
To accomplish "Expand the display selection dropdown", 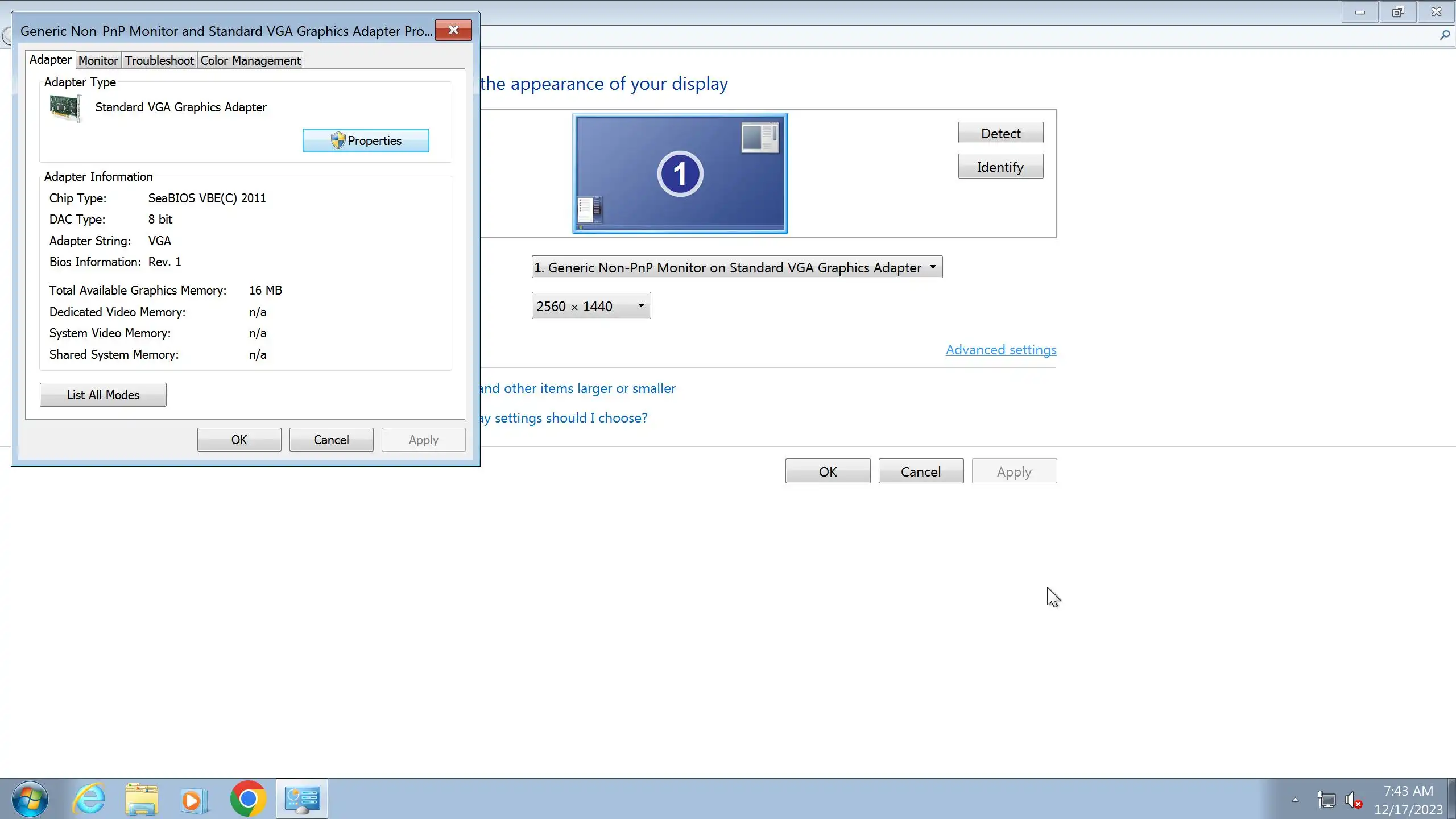I will tap(737, 267).
